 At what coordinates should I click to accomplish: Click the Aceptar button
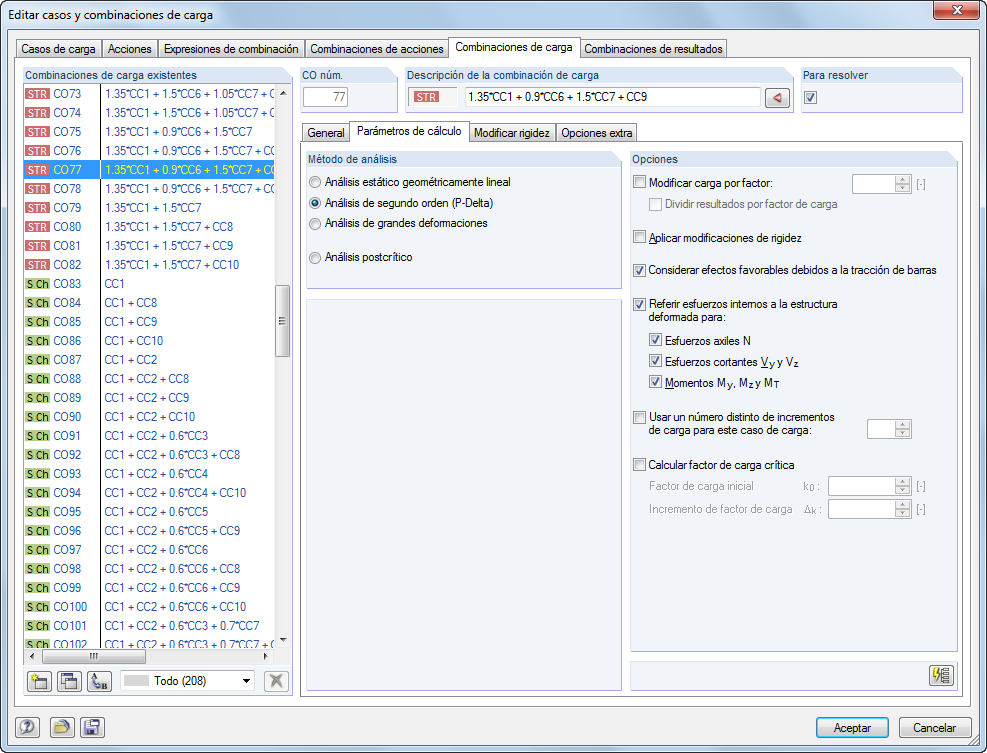click(x=852, y=727)
